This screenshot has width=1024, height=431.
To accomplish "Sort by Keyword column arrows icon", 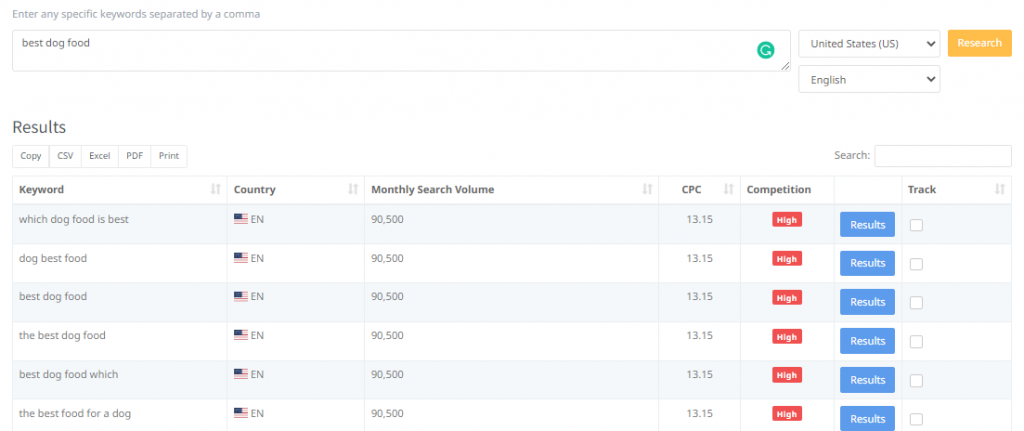I will click(x=216, y=190).
